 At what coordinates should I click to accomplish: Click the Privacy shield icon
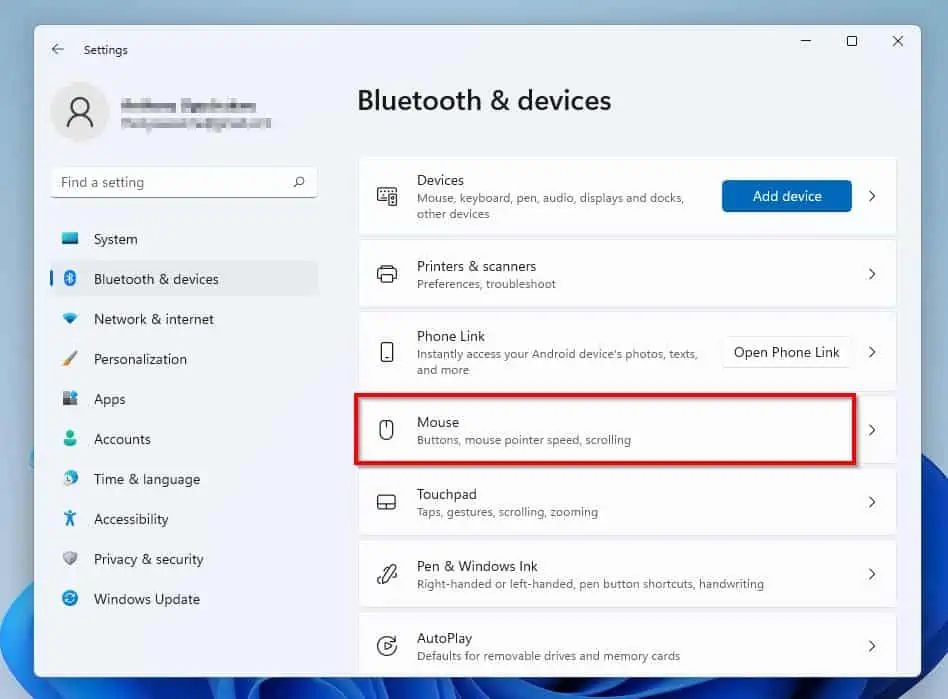70,558
